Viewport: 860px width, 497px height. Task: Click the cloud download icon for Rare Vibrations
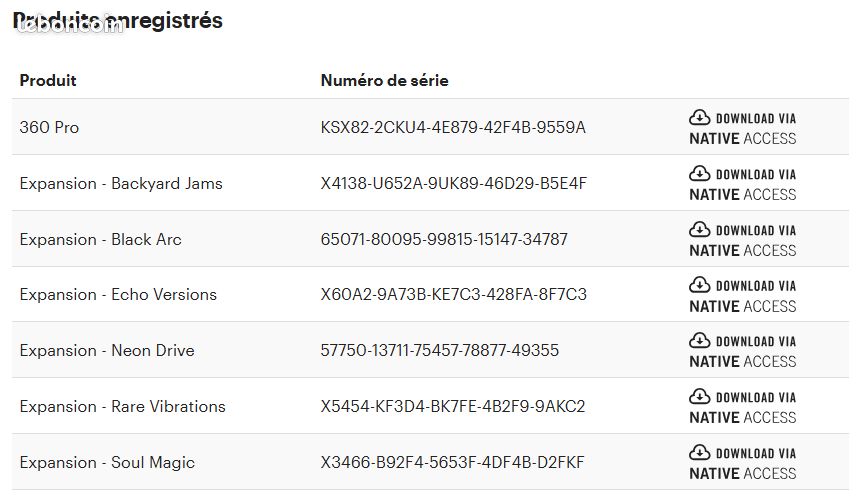pos(699,397)
